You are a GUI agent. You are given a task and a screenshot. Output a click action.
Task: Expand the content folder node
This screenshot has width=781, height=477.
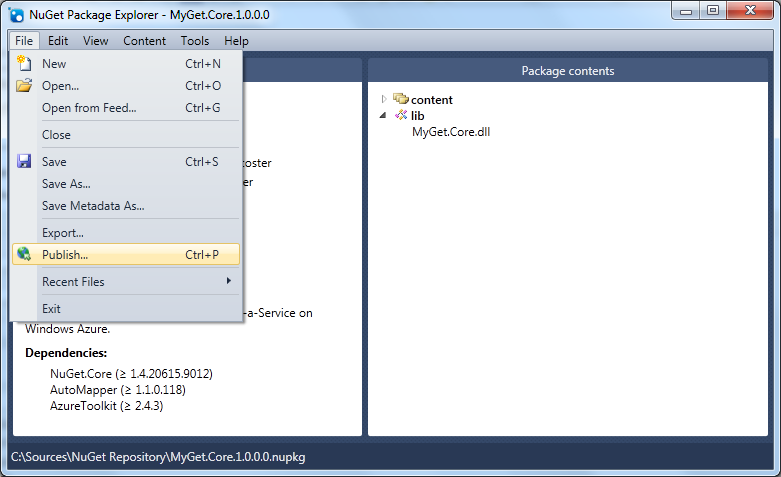point(384,99)
